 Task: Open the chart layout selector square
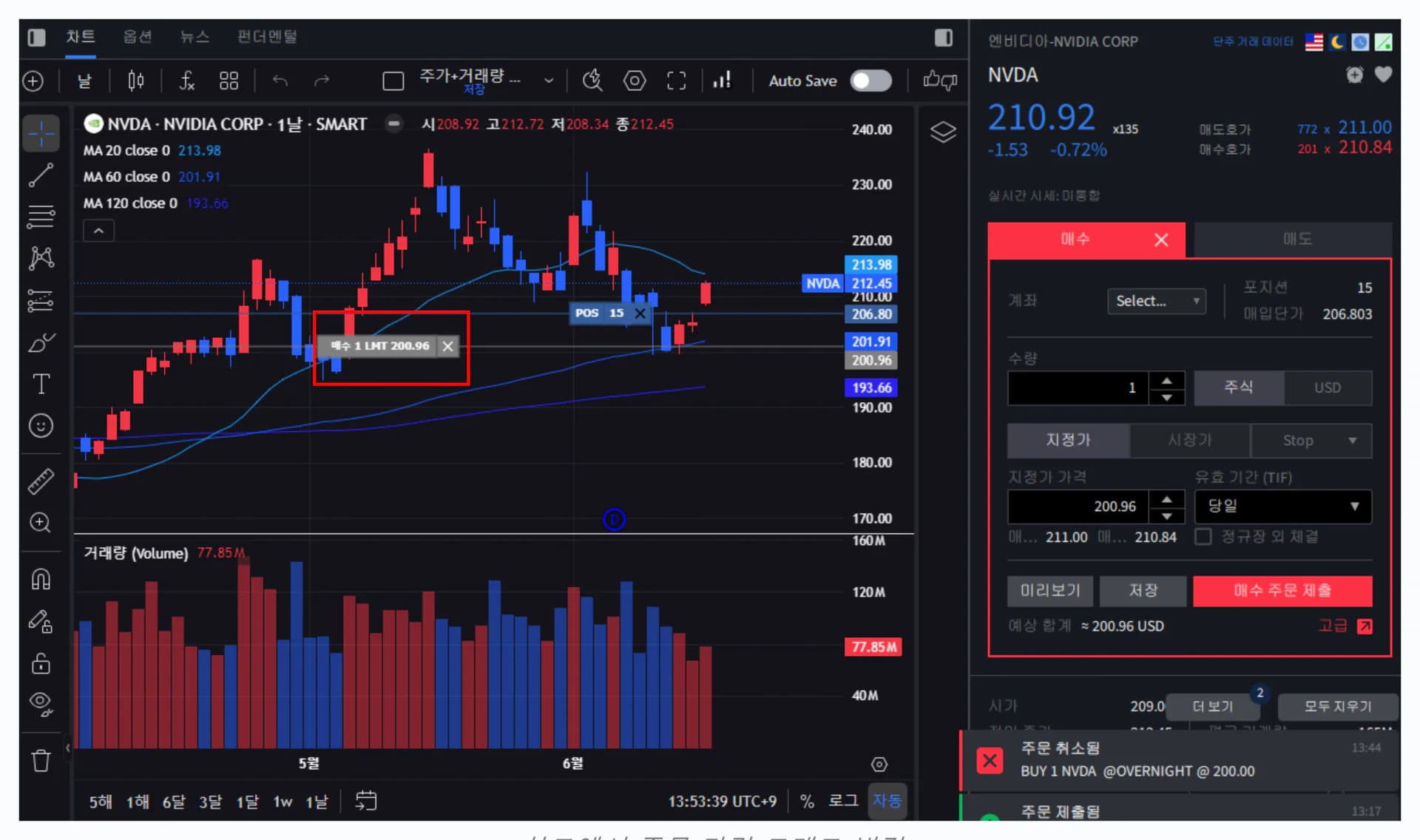(x=393, y=81)
